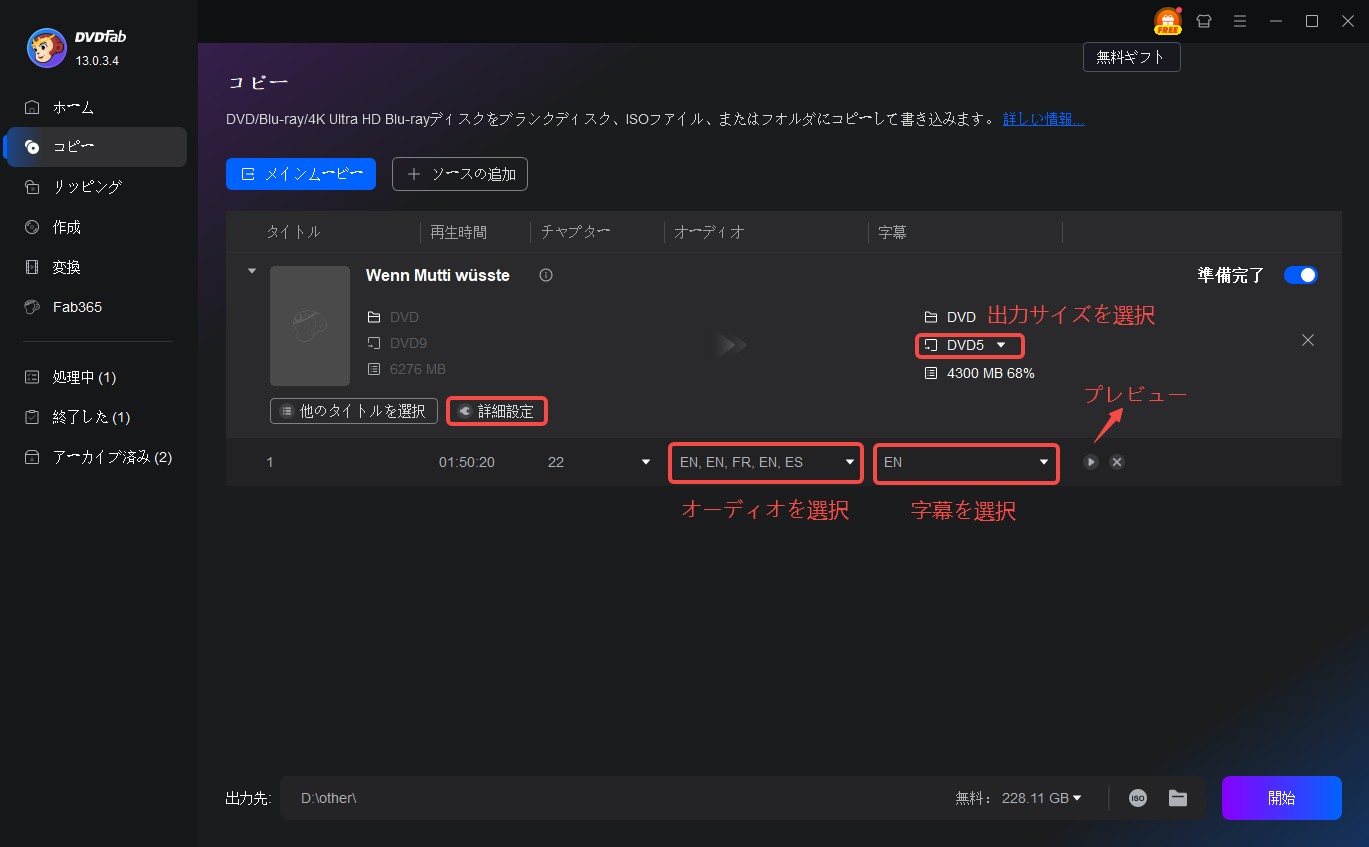Open the chapter dropdown showing 22

(599, 462)
